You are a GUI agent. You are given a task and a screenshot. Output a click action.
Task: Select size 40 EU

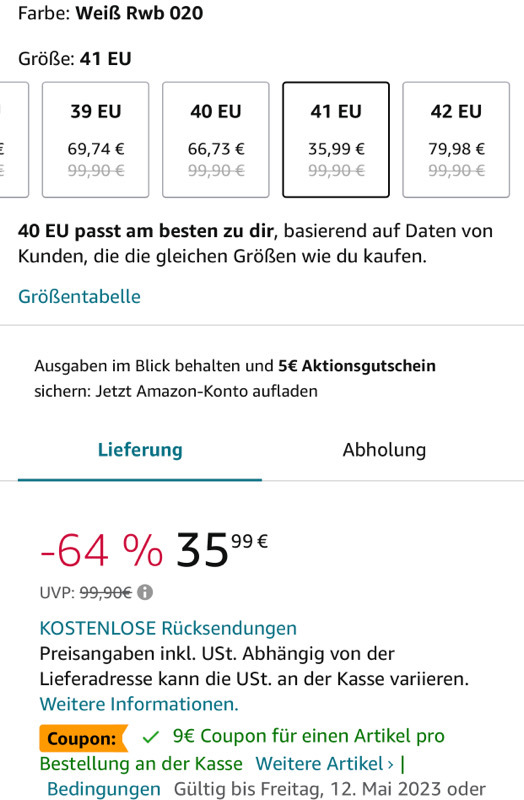[216, 140]
